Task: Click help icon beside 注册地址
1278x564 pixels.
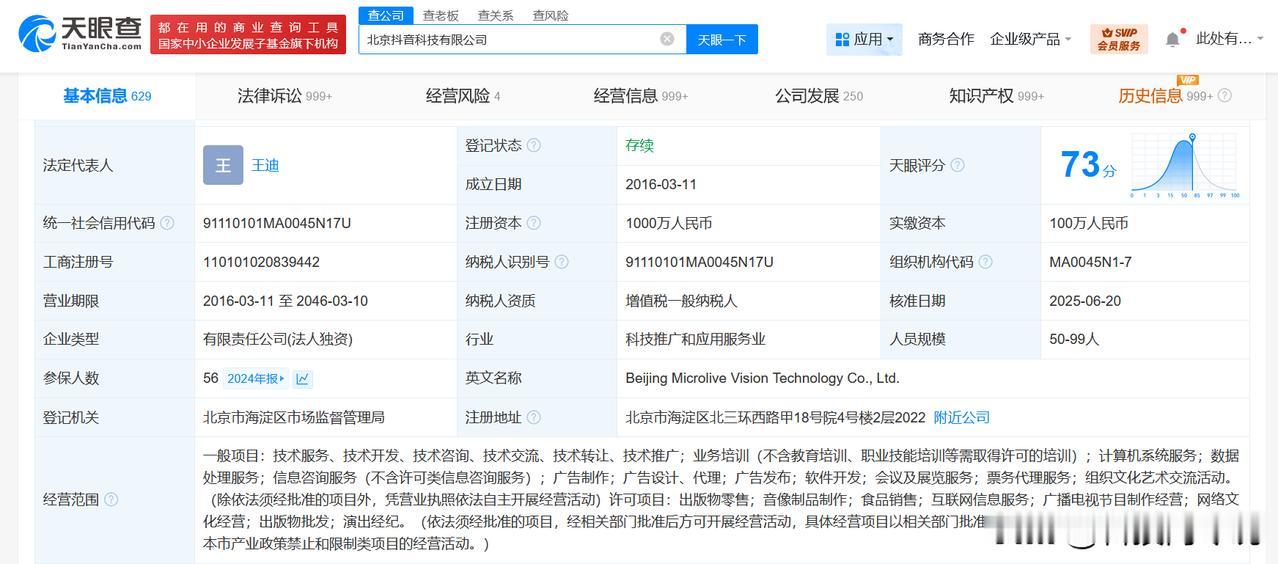Action: click(534, 417)
